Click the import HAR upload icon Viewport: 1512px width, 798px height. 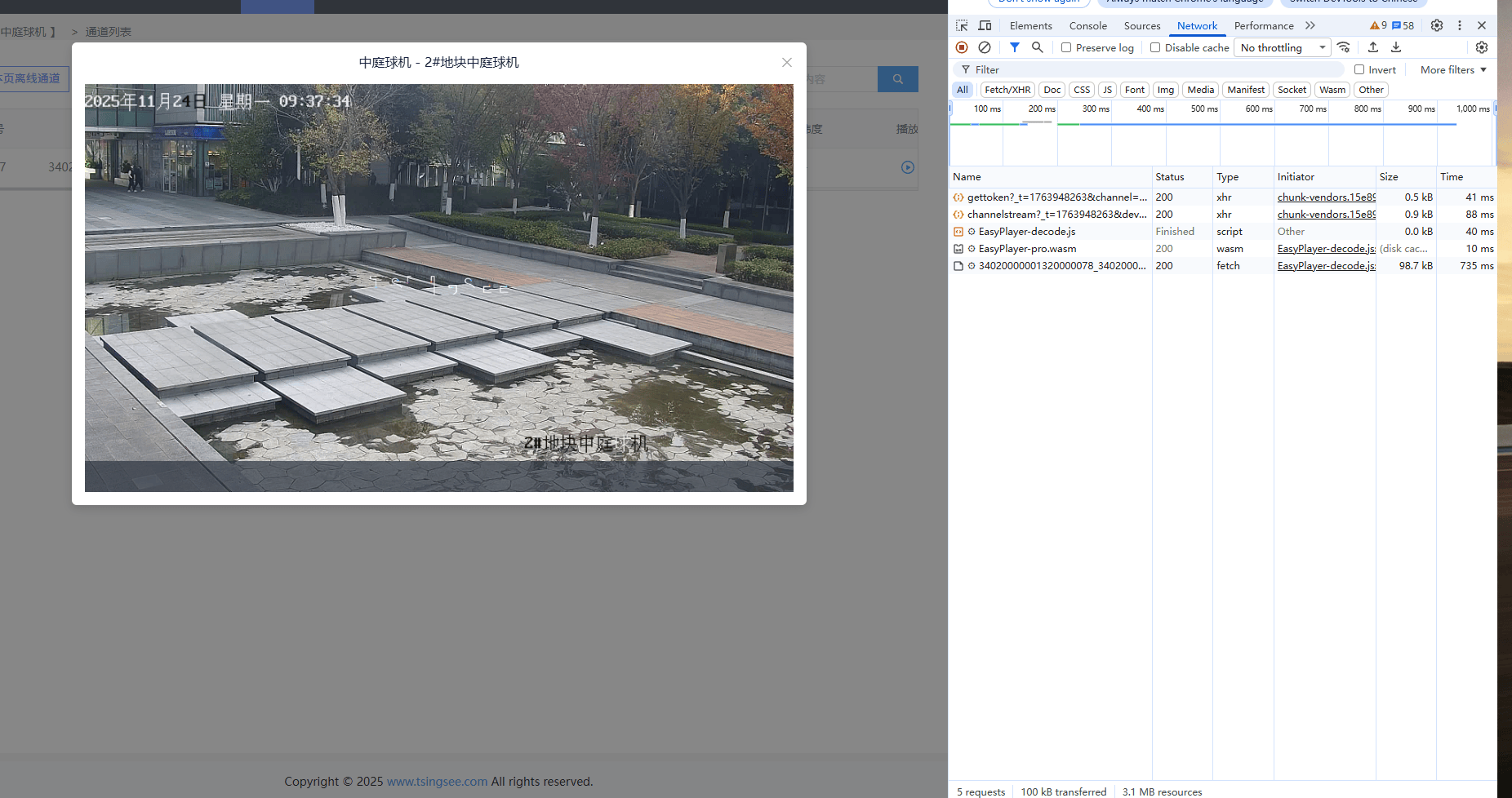1373,48
